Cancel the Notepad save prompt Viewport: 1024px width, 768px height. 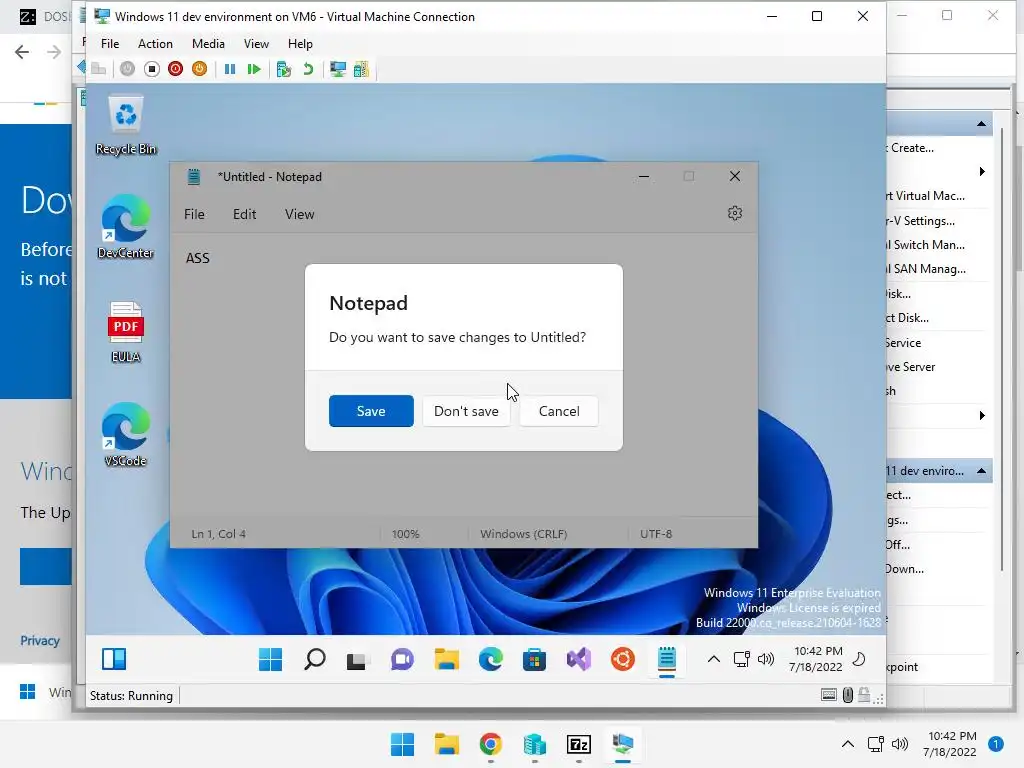[x=559, y=411]
